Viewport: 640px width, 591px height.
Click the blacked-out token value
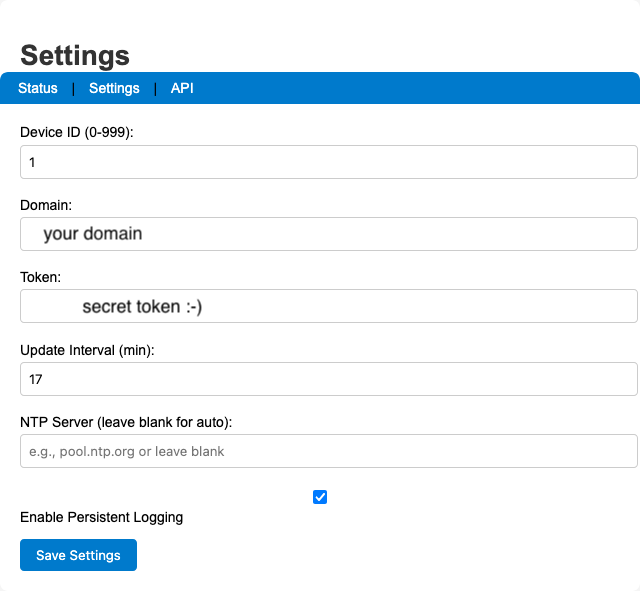[x=166, y=307]
